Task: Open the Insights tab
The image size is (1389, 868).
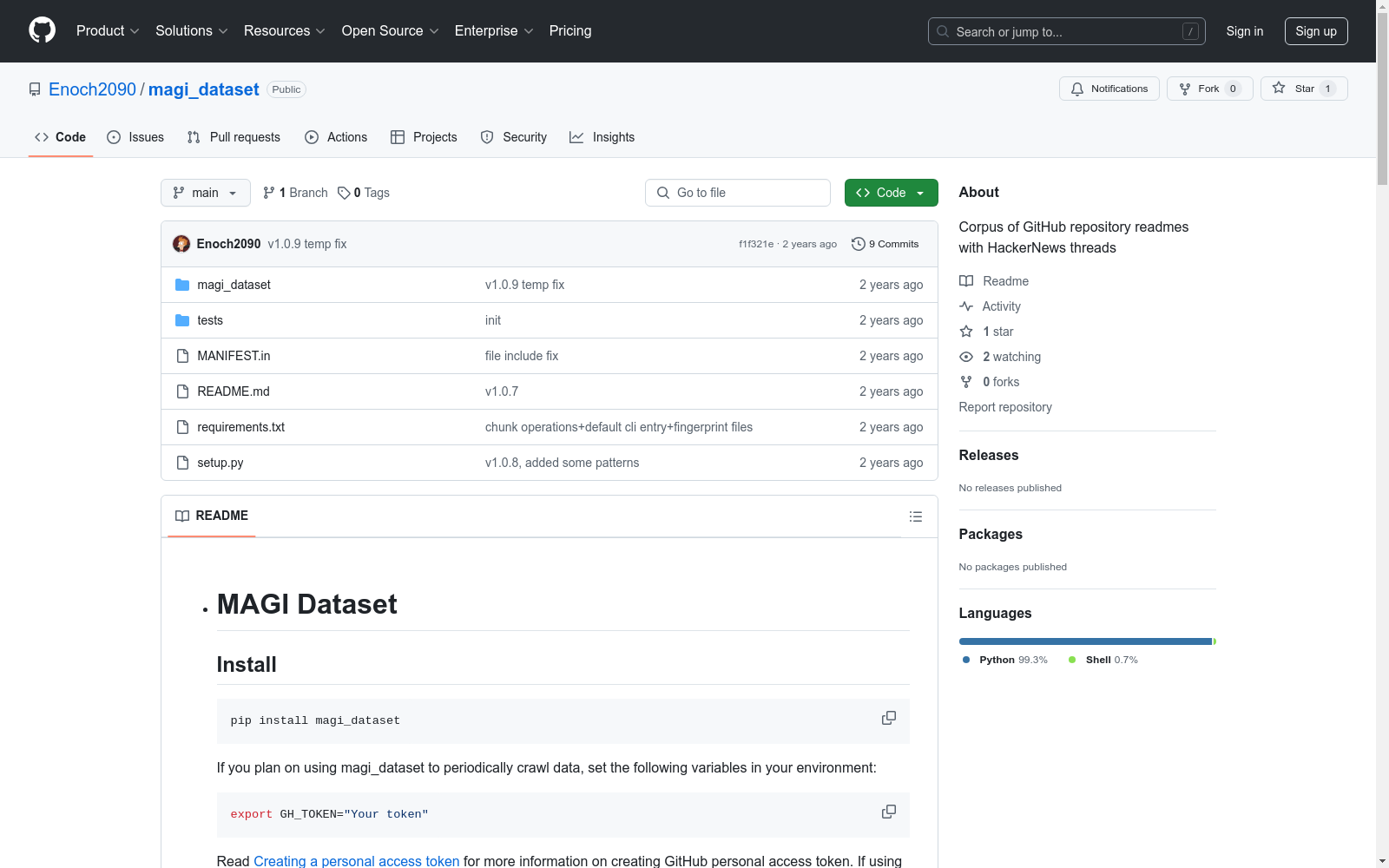Action: point(602,137)
